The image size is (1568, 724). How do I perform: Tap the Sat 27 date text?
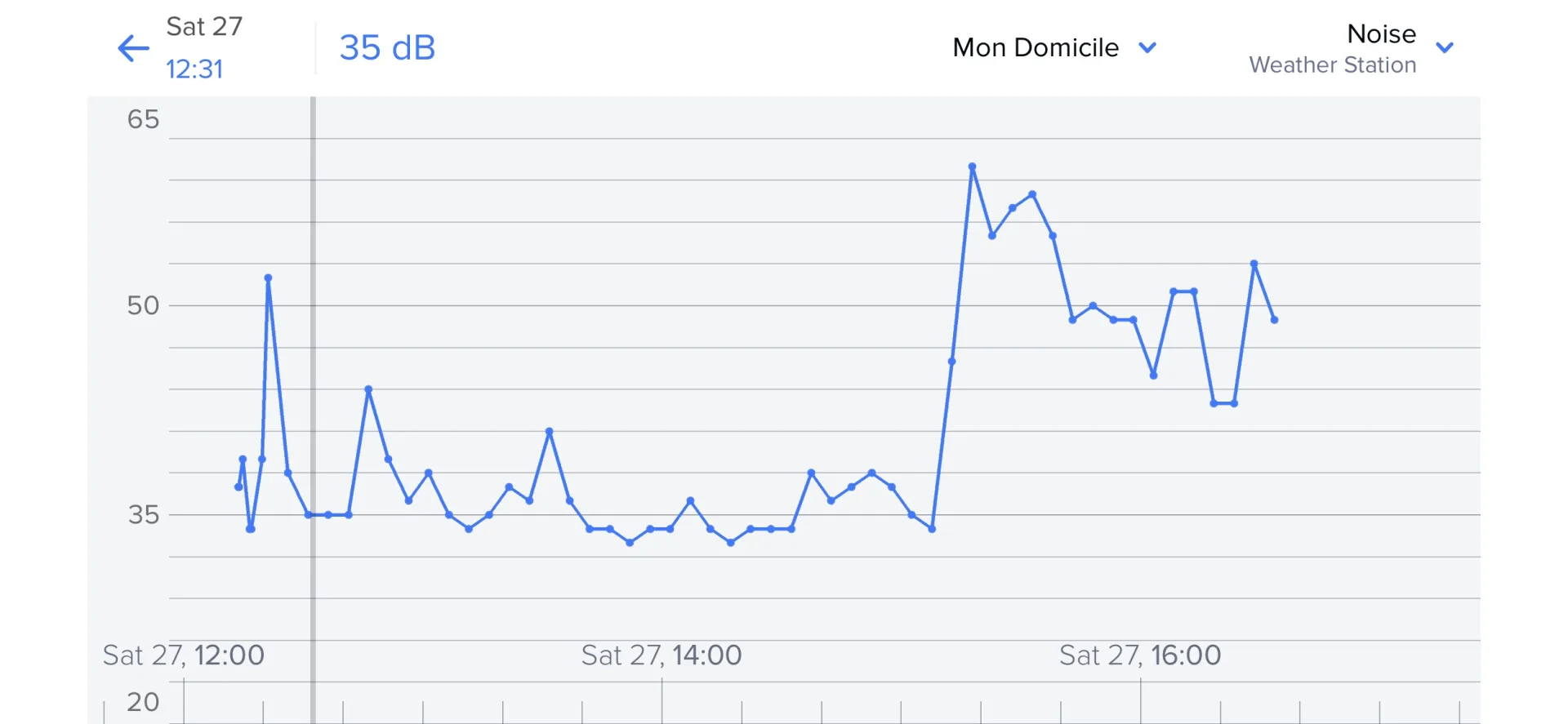click(204, 27)
